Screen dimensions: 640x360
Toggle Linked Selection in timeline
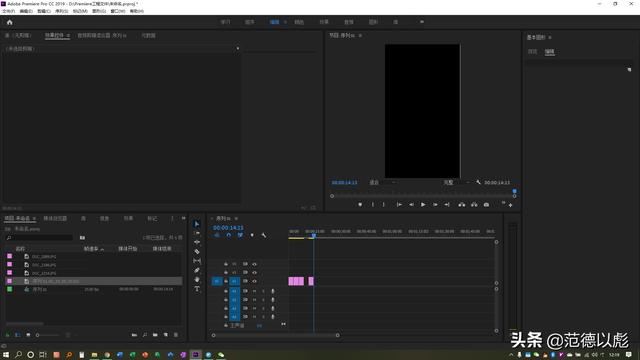coord(240,235)
